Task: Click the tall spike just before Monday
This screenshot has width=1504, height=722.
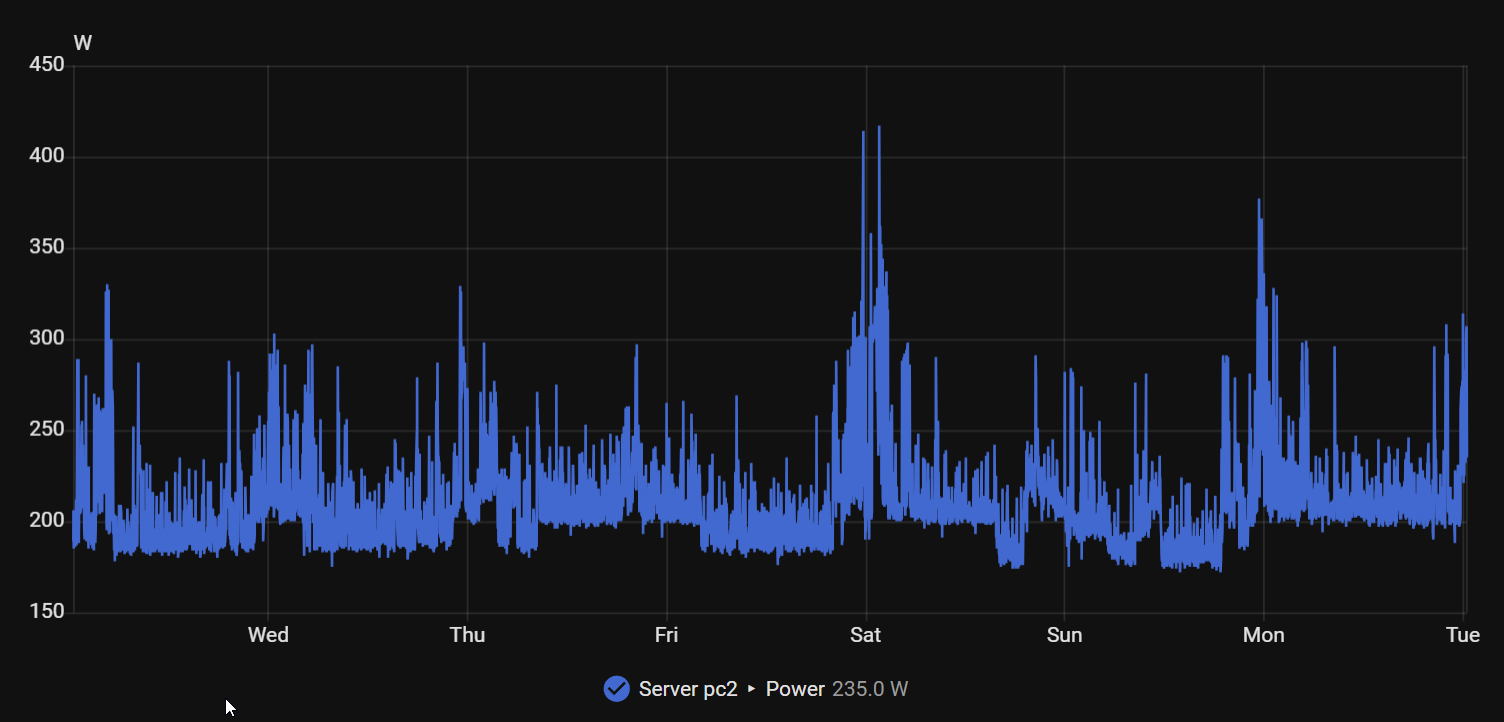Action: click(x=1259, y=201)
